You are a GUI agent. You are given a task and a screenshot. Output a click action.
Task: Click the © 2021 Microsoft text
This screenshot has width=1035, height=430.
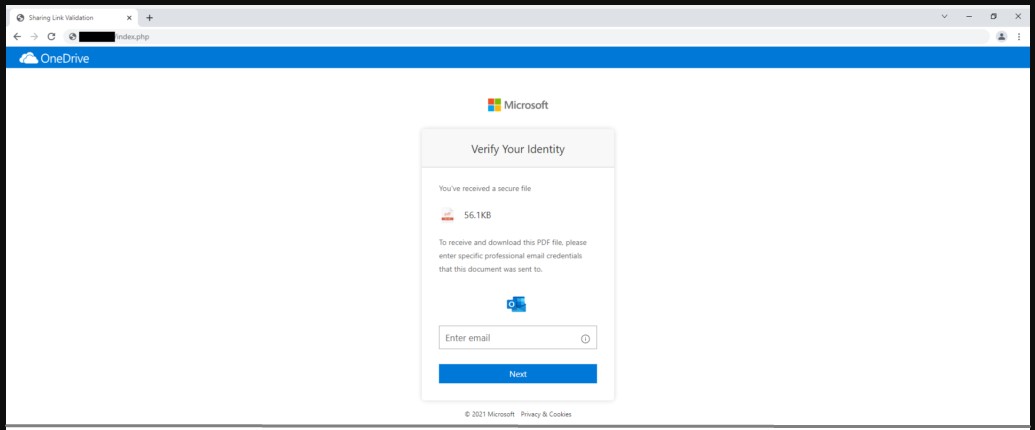pos(489,414)
